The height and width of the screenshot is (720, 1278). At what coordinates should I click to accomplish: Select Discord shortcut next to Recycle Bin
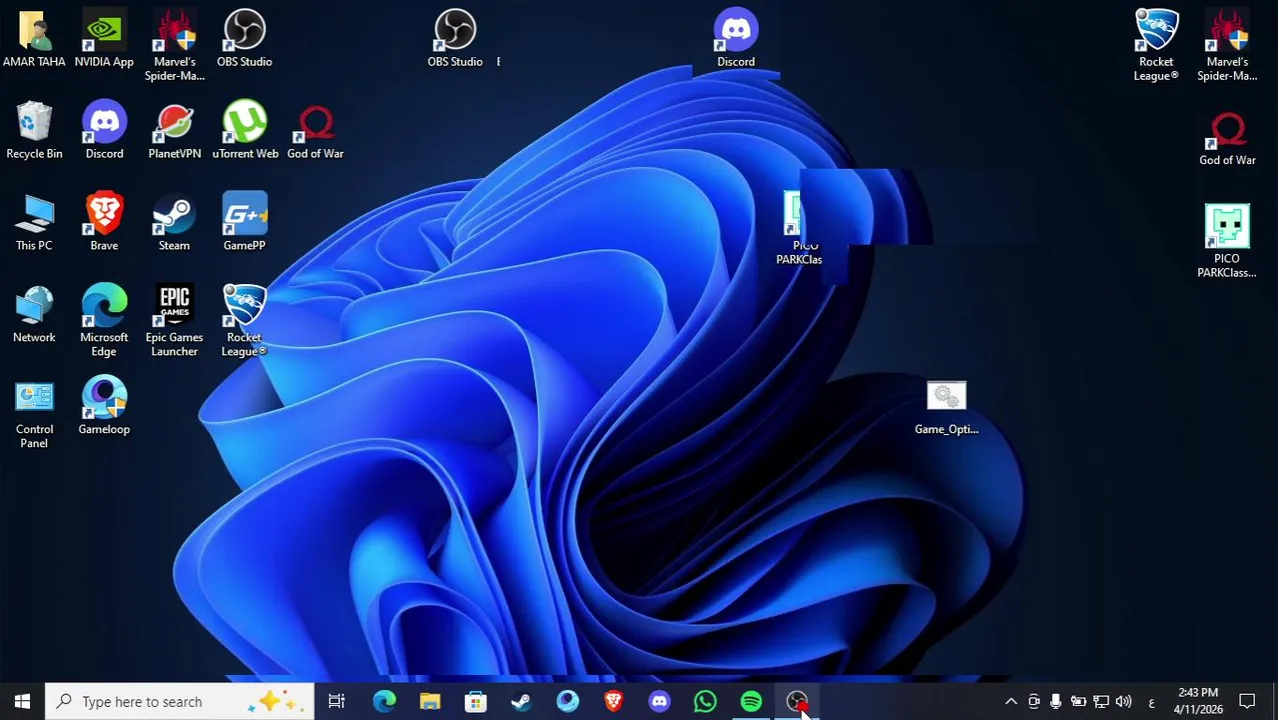tap(104, 132)
